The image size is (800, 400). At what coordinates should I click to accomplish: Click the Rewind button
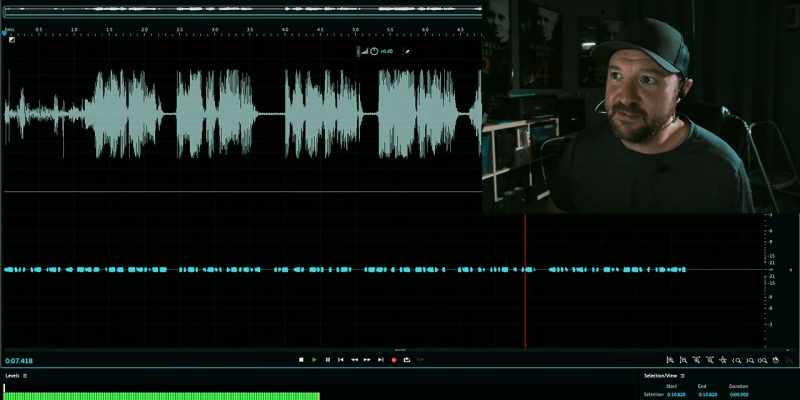(x=354, y=360)
